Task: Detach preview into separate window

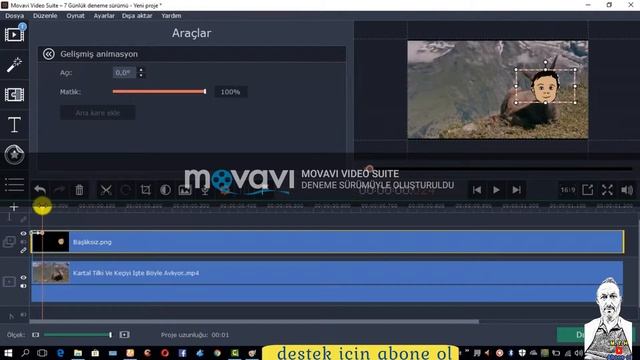Action: tap(587, 190)
